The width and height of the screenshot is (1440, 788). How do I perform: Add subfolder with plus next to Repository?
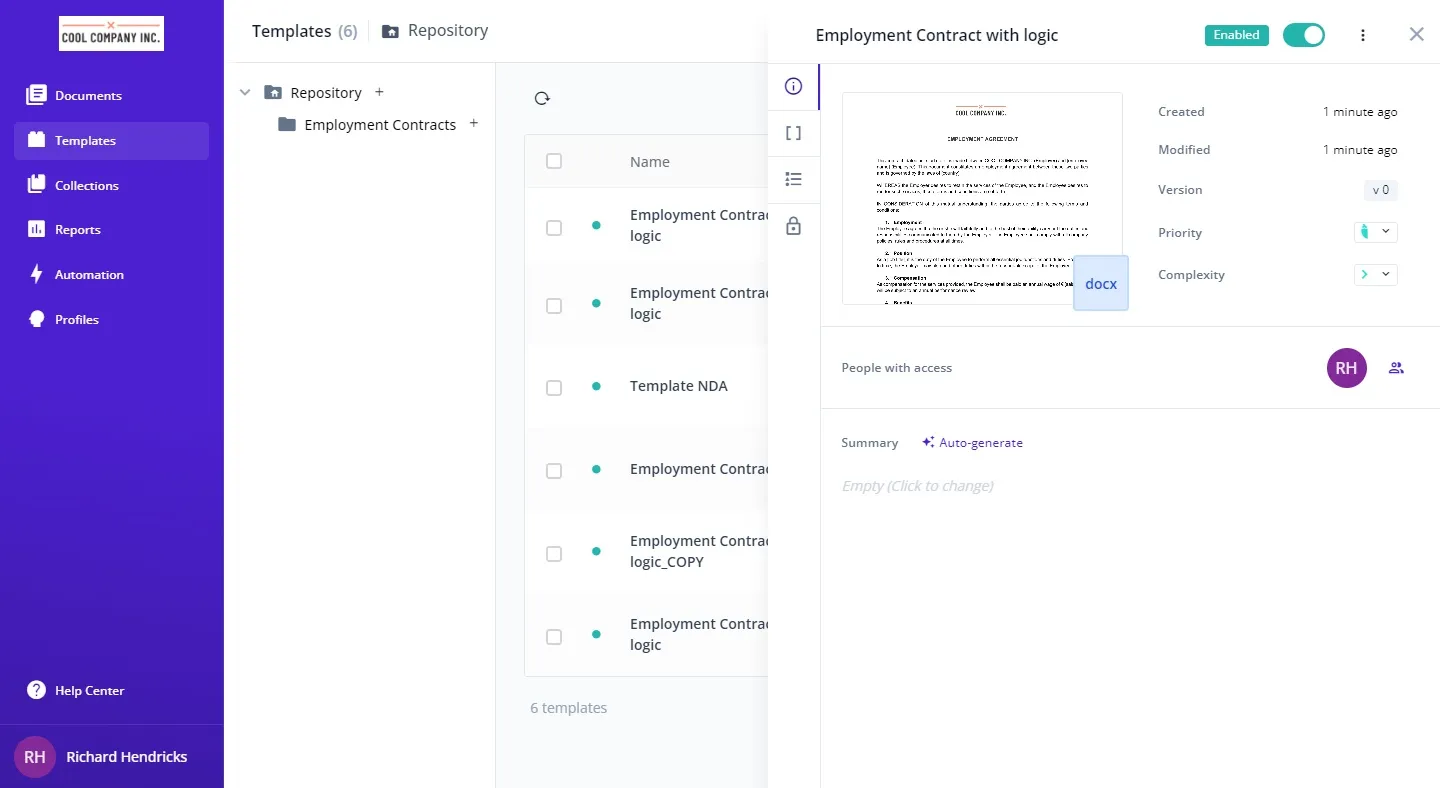tap(379, 92)
